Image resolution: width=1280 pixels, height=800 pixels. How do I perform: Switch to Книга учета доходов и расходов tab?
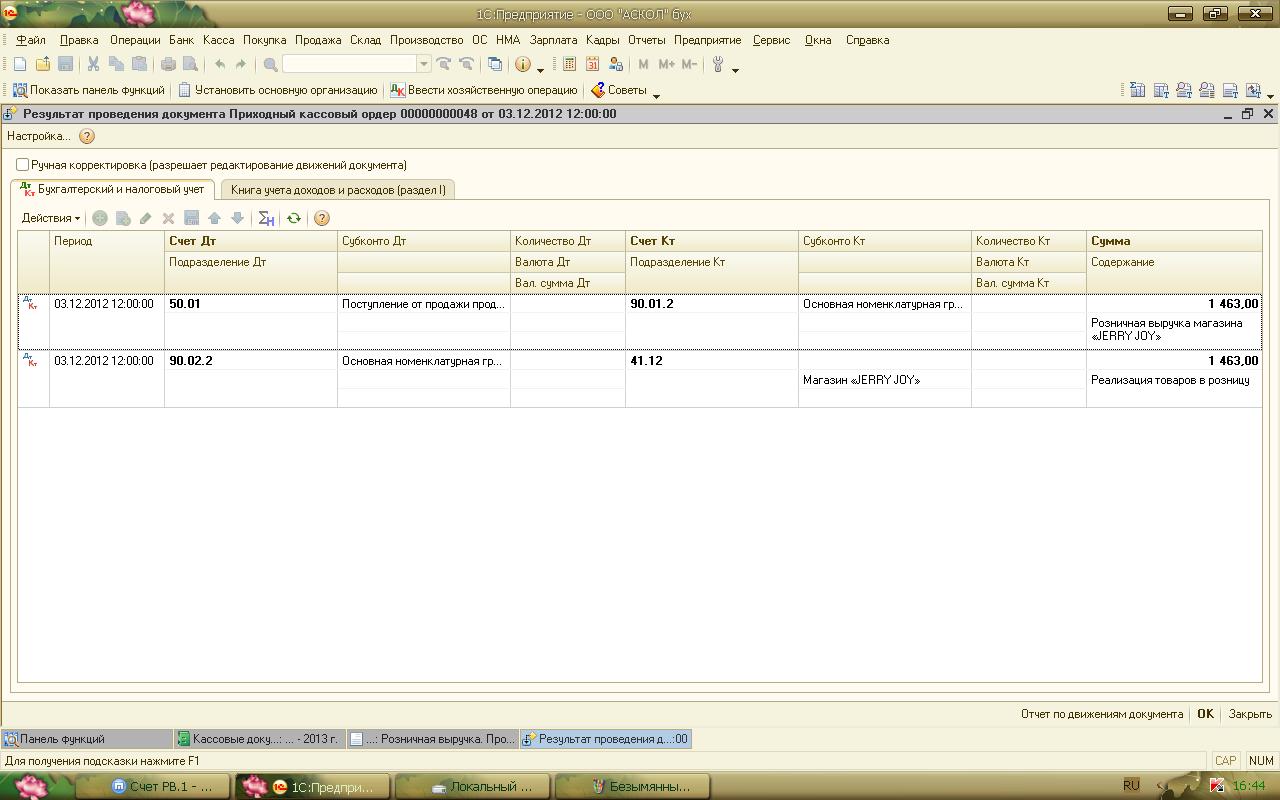point(338,189)
